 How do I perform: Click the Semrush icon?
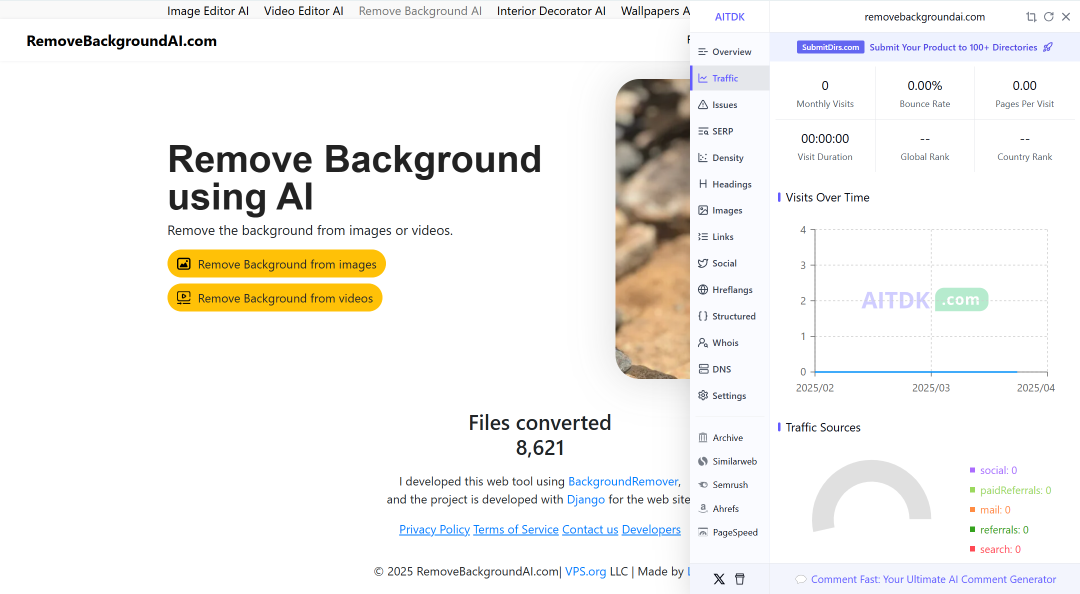coord(703,484)
